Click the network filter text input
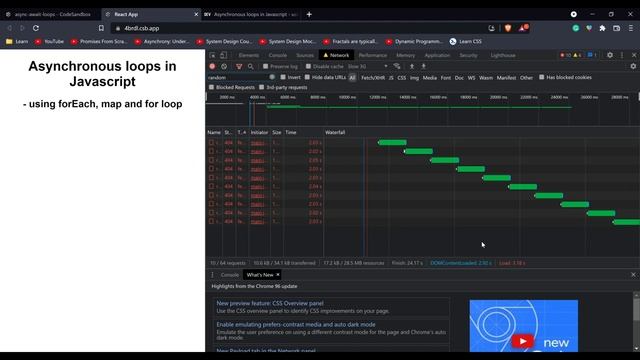The height and width of the screenshot is (360, 640). click(238, 78)
